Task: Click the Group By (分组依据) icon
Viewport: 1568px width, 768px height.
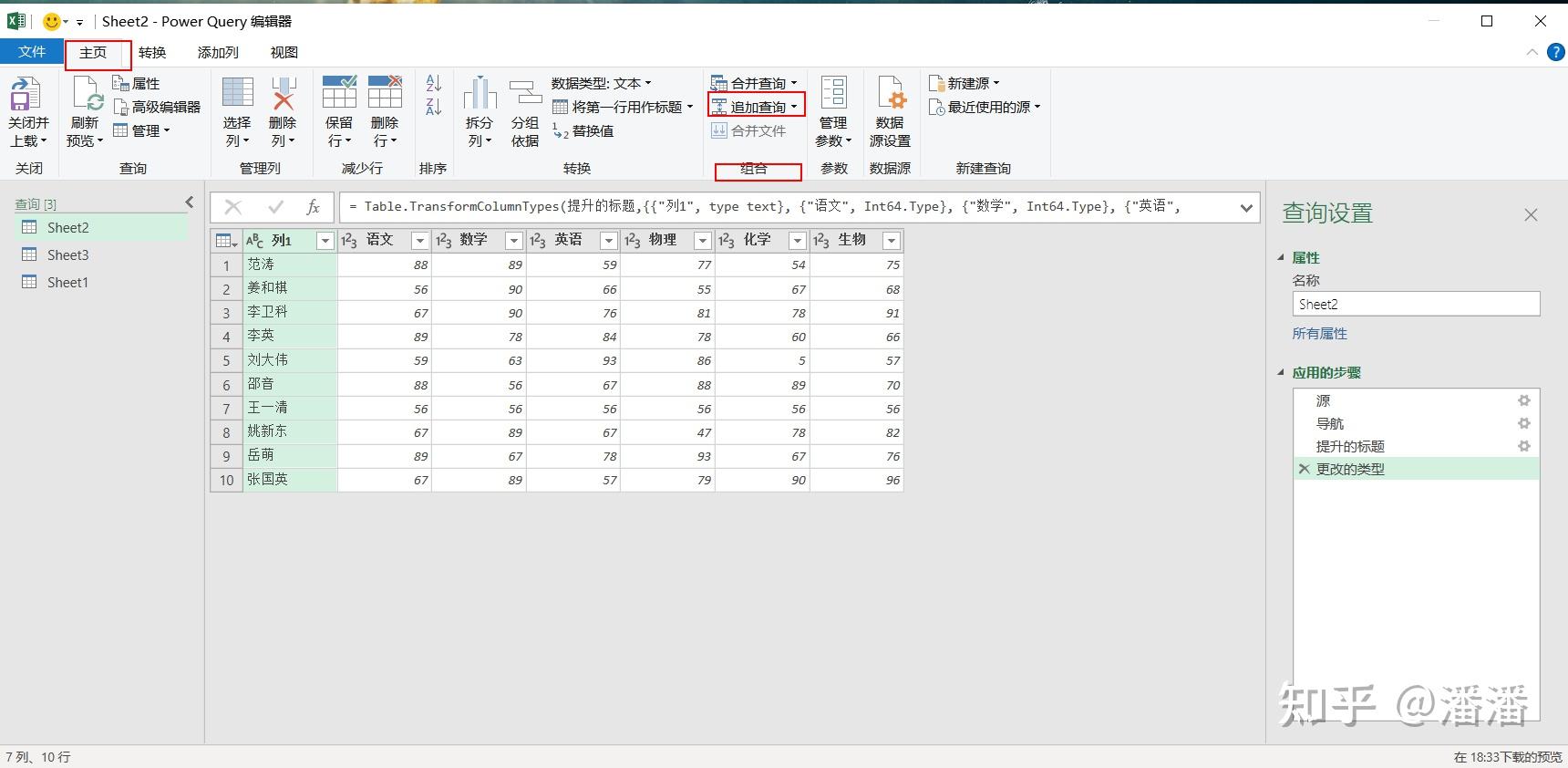Action: pyautogui.click(x=525, y=93)
